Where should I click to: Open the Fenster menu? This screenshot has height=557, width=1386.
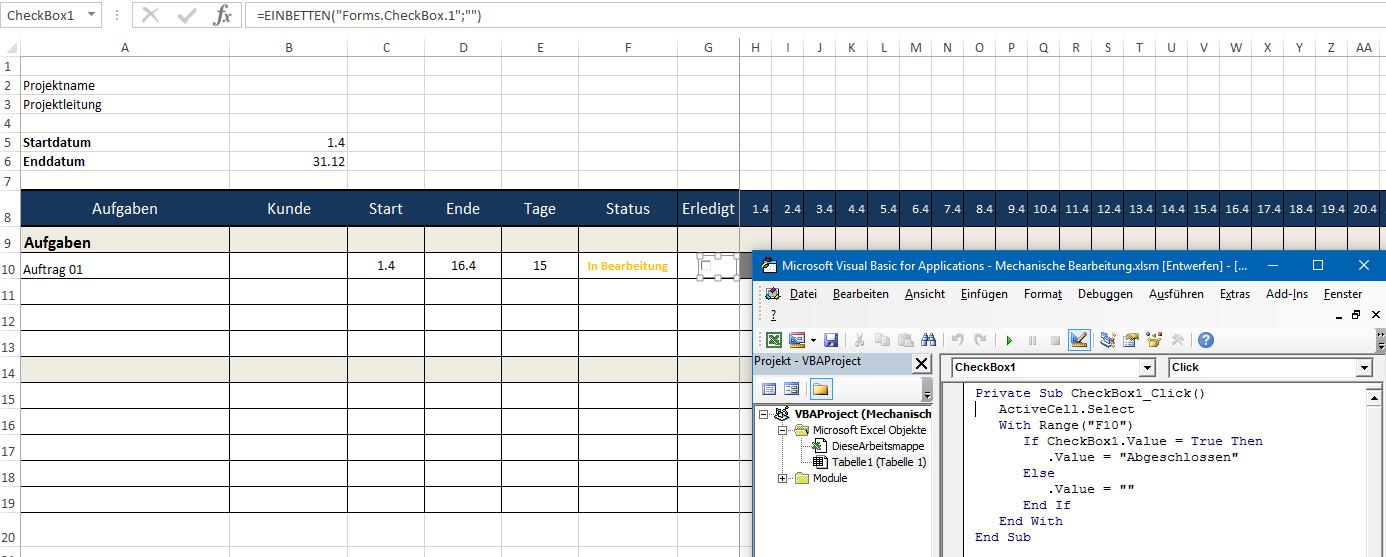click(x=1342, y=294)
